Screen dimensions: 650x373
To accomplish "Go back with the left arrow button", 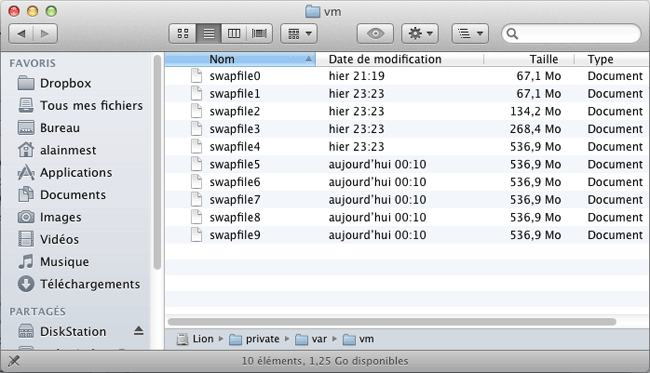I will click(x=21, y=34).
